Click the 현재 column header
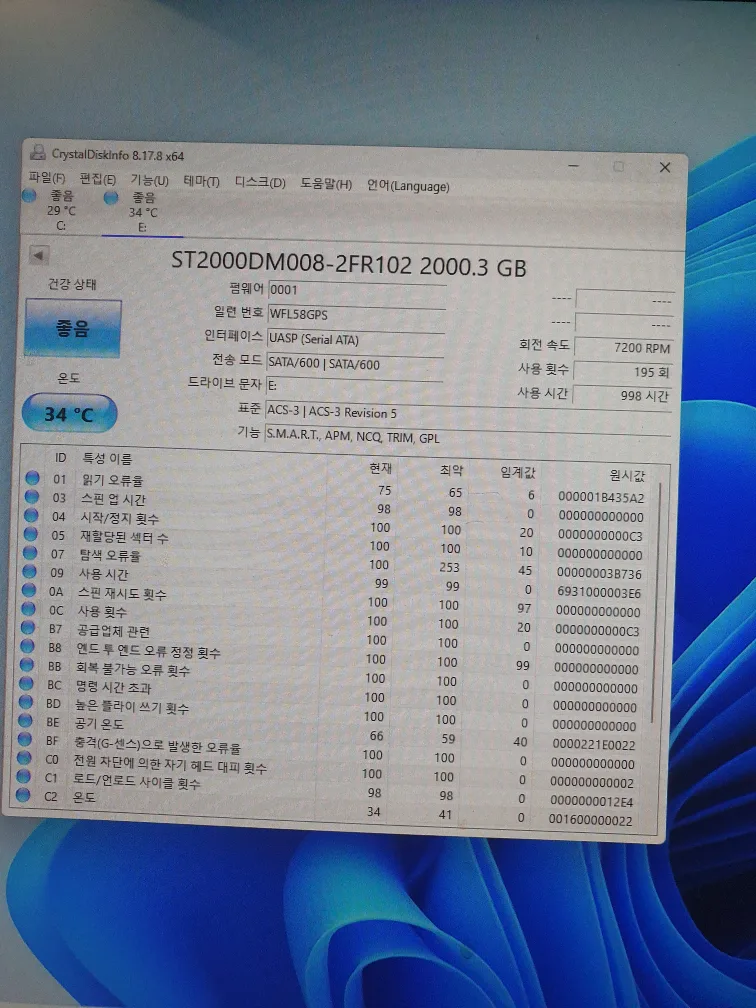 click(381, 468)
